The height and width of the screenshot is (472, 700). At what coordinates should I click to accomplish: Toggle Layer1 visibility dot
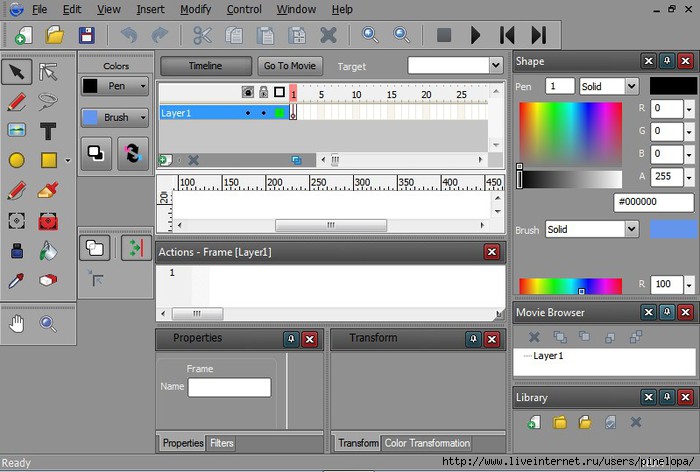pos(247,113)
